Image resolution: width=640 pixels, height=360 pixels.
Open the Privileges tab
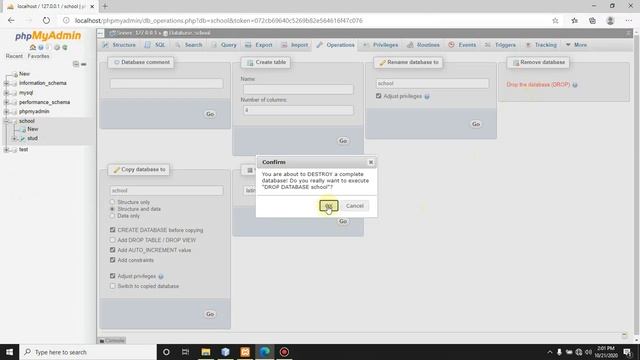tap(380, 45)
